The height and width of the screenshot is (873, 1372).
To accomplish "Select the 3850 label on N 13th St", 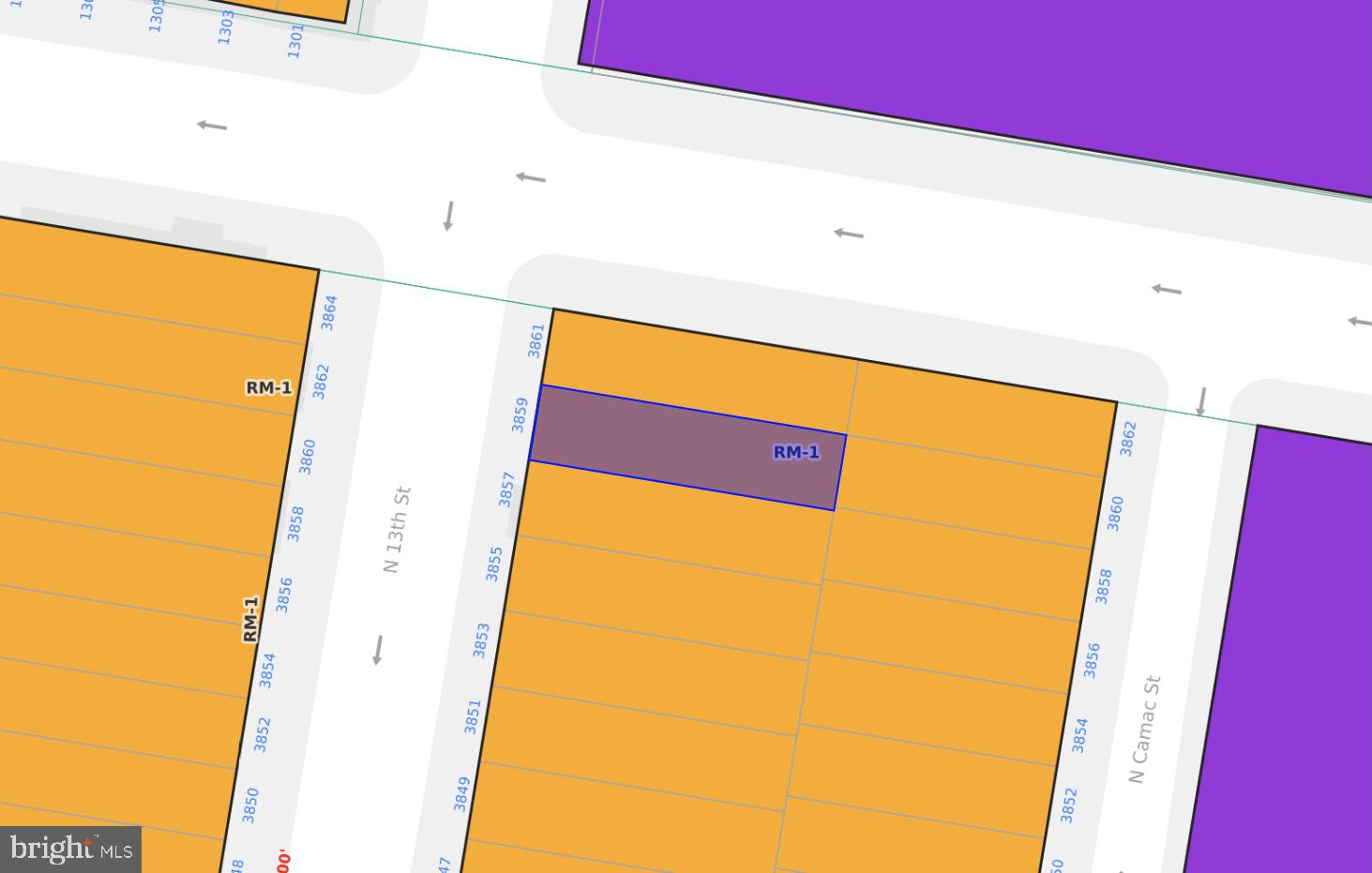I will [x=250, y=805].
